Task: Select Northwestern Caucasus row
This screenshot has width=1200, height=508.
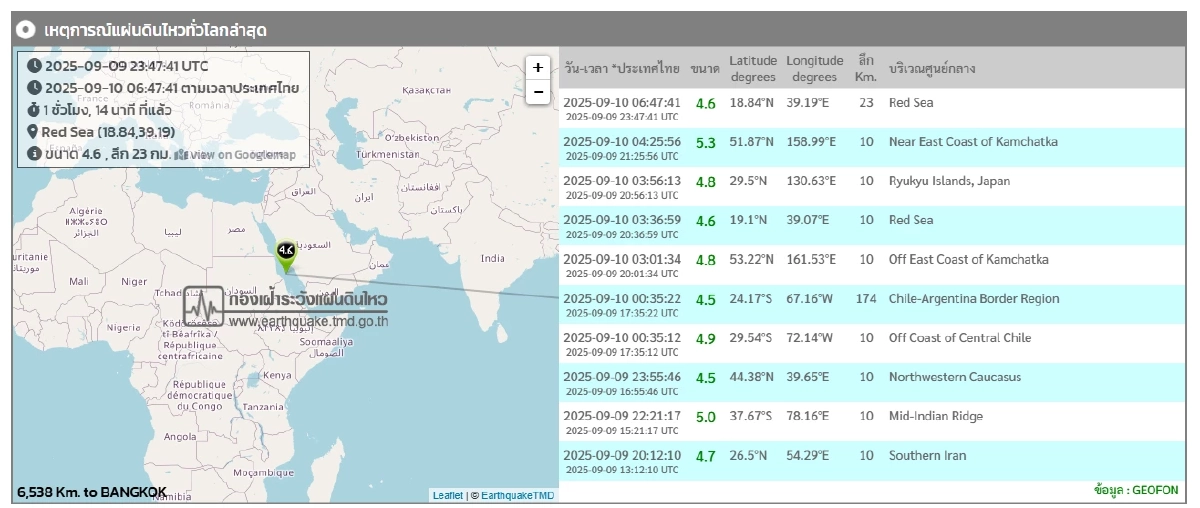Action: coord(870,382)
